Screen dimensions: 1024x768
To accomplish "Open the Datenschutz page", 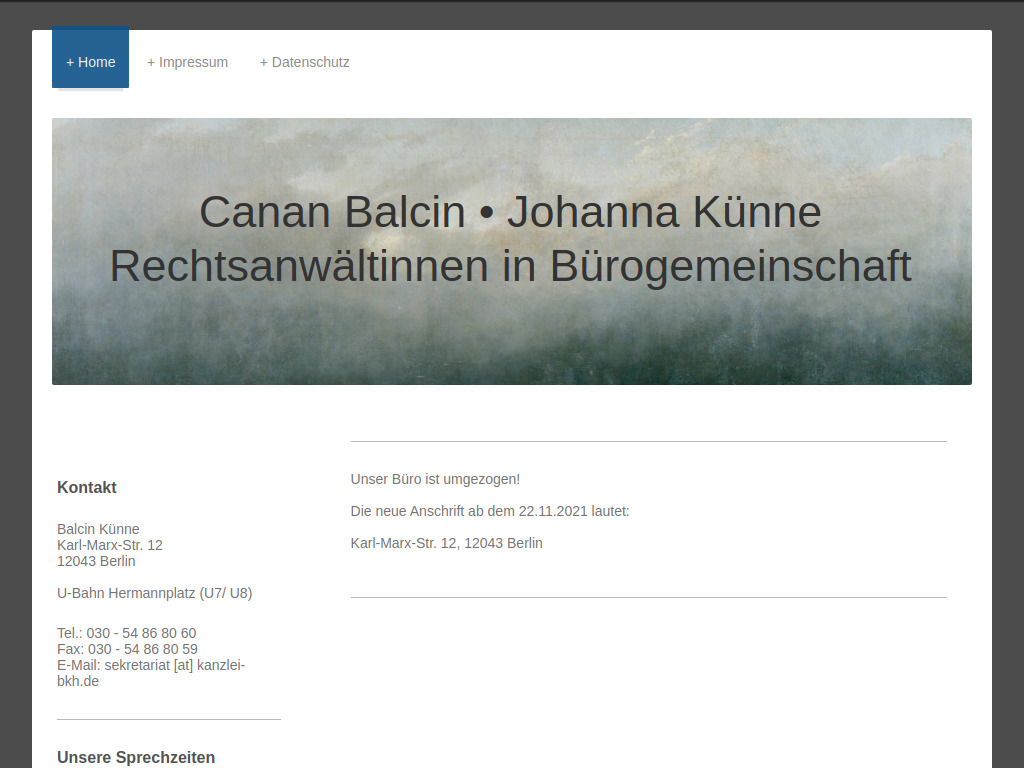I will (x=304, y=62).
